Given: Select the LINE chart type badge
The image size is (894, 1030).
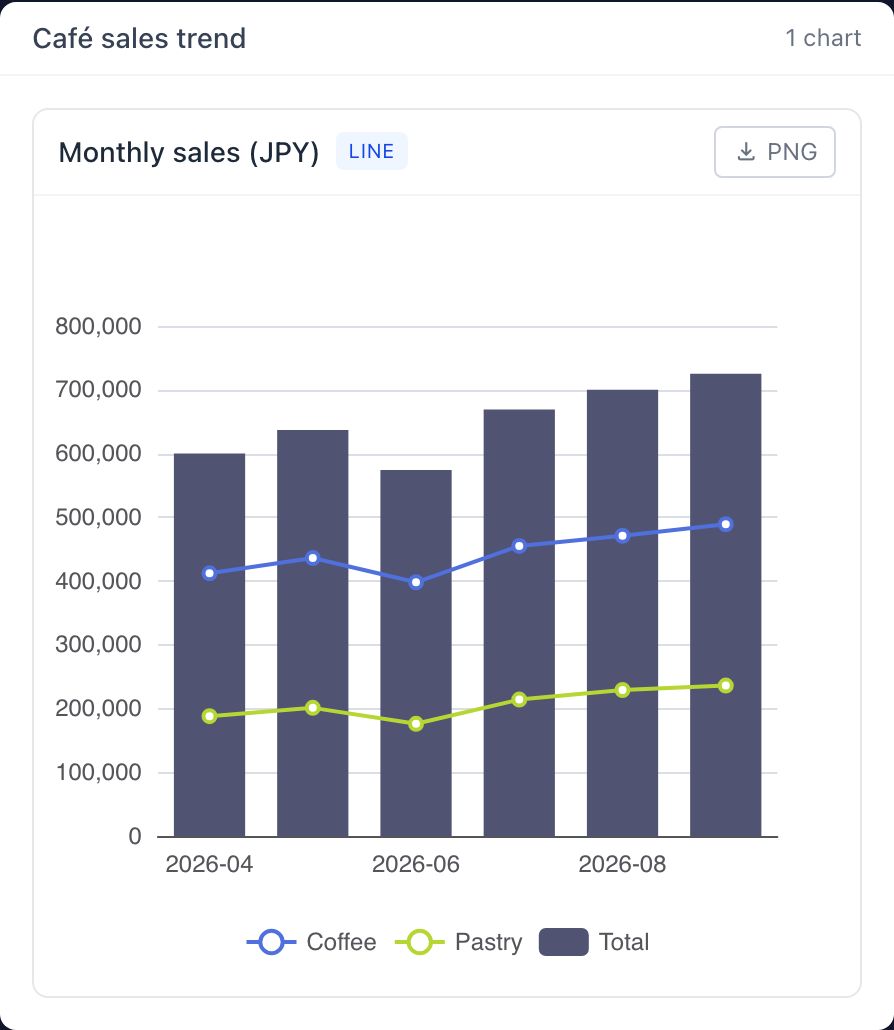Looking at the screenshot, I should [x=372, y=151].
